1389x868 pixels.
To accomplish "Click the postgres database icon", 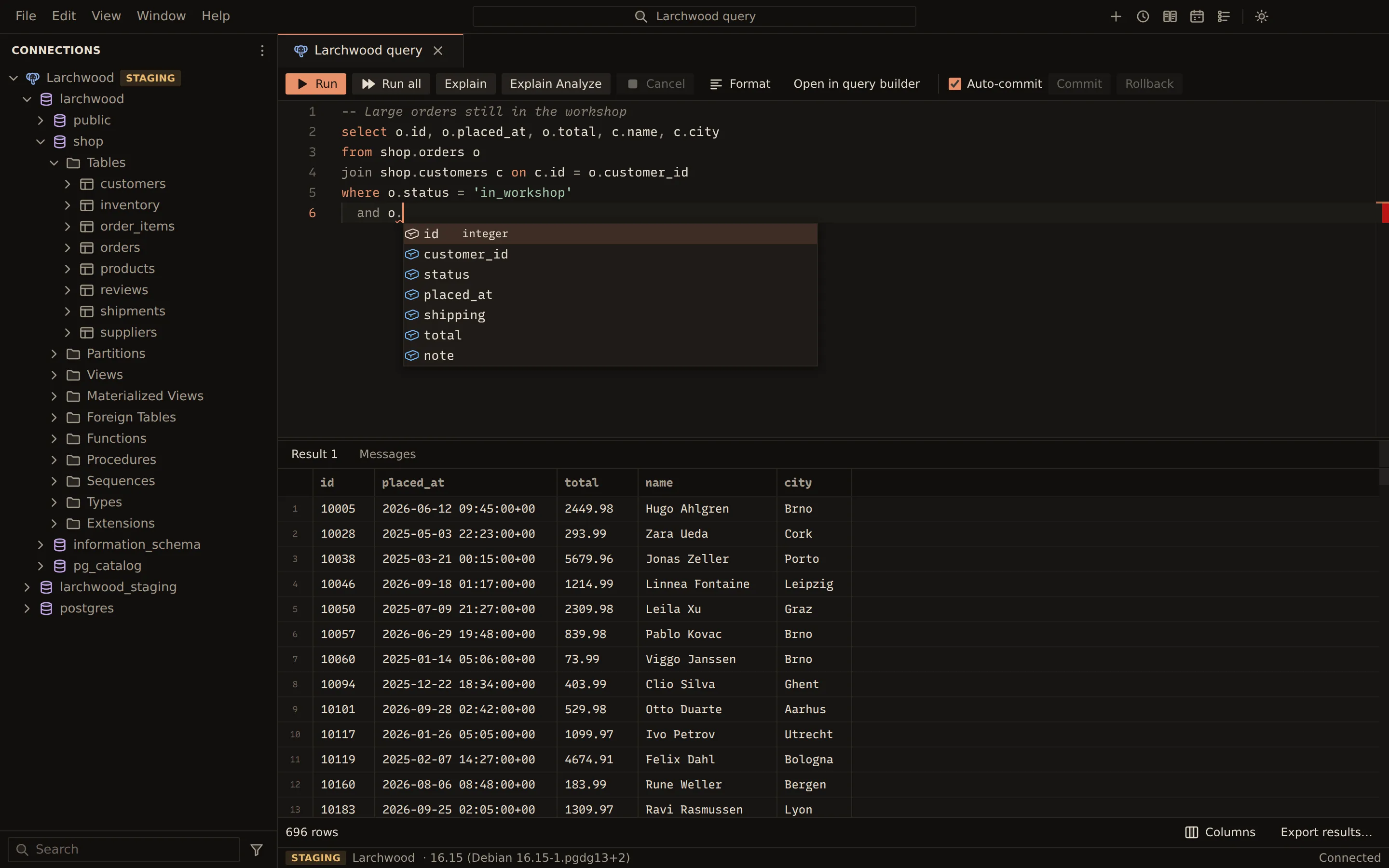I will pos(46,608).
